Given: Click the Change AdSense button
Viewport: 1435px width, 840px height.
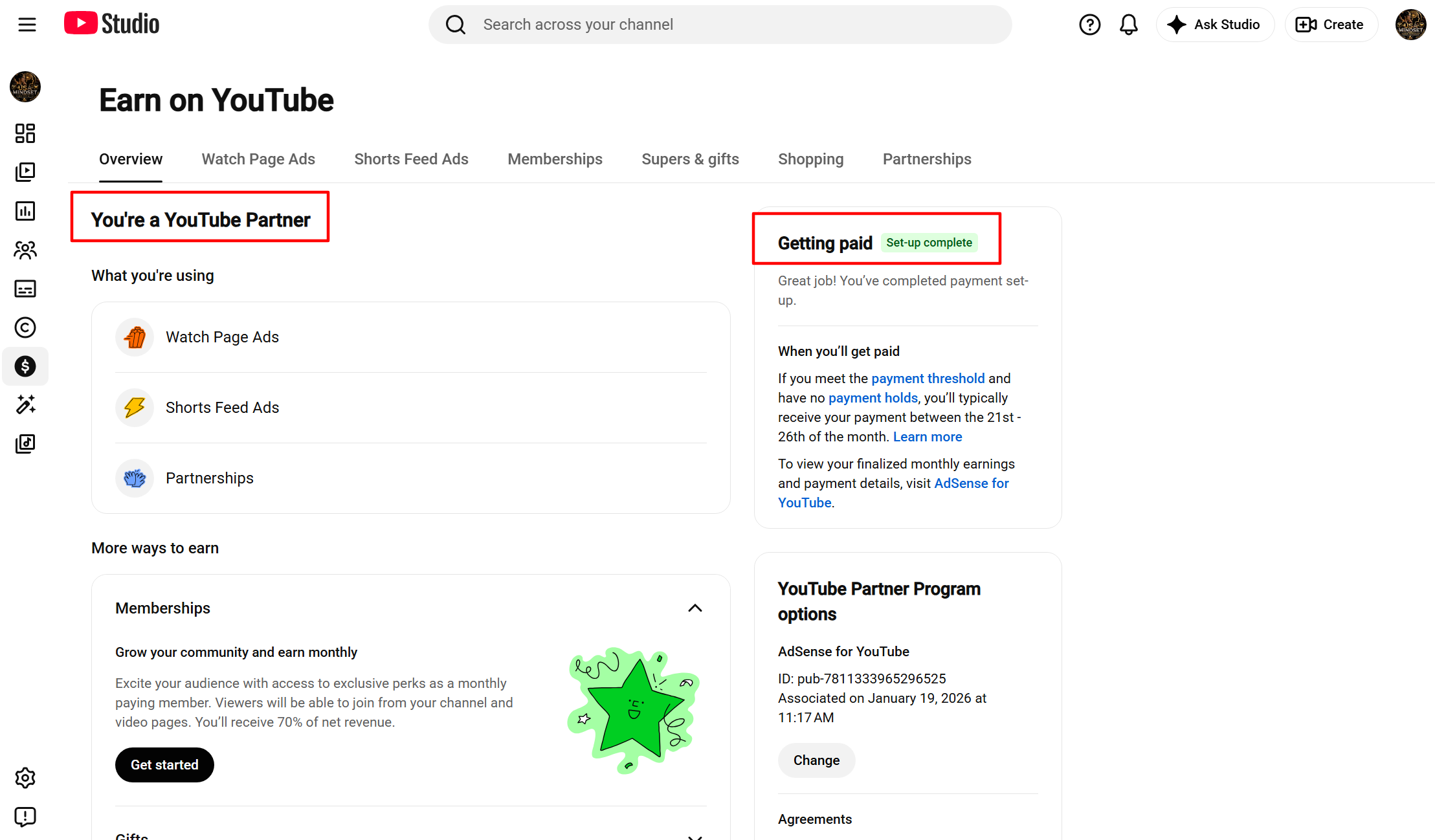Looking at the screenshot, I should click(816, 760).
